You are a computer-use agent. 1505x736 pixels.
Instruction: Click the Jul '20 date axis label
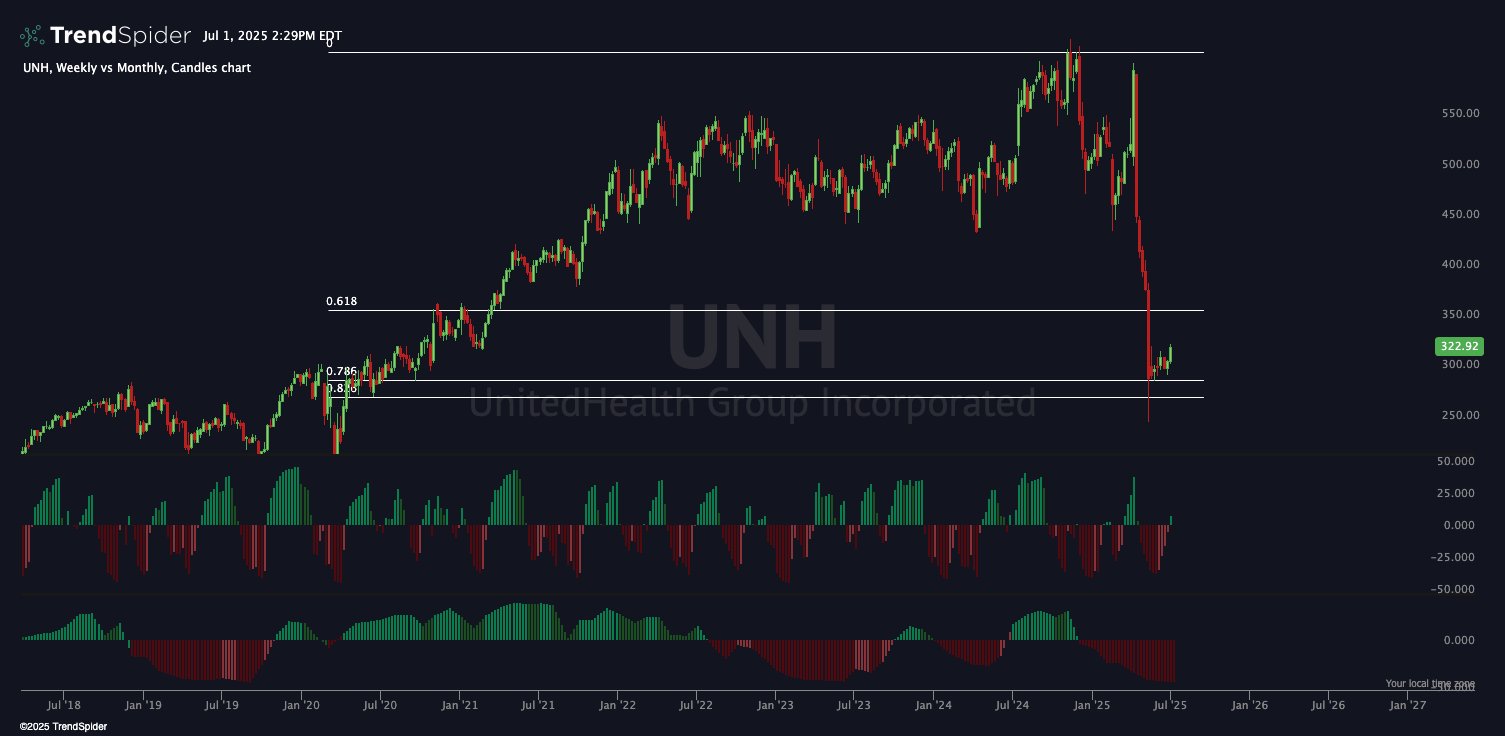[380, 705]
